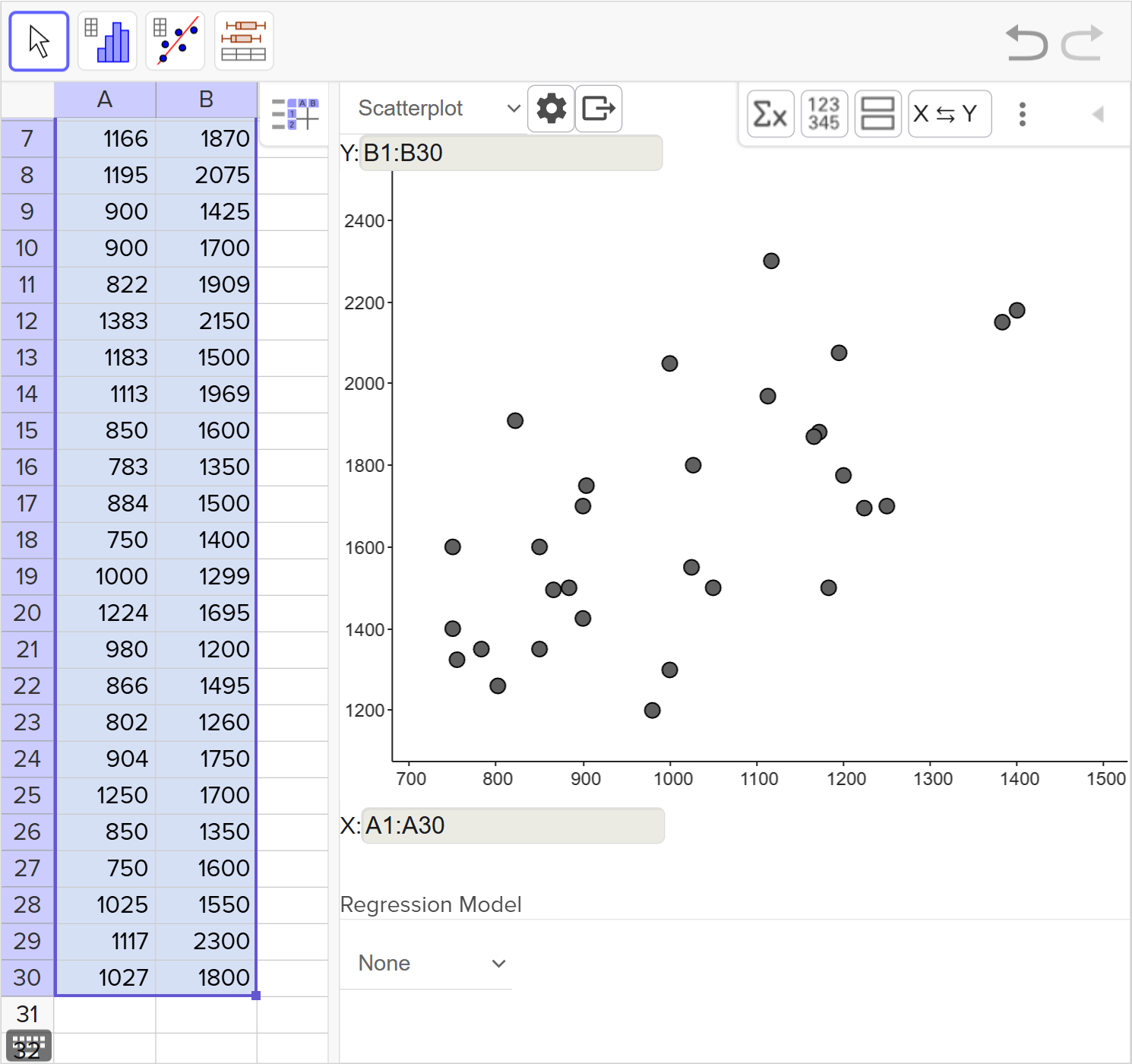
Task: Toggle Show second plot panel
Action: coord(878,114)
